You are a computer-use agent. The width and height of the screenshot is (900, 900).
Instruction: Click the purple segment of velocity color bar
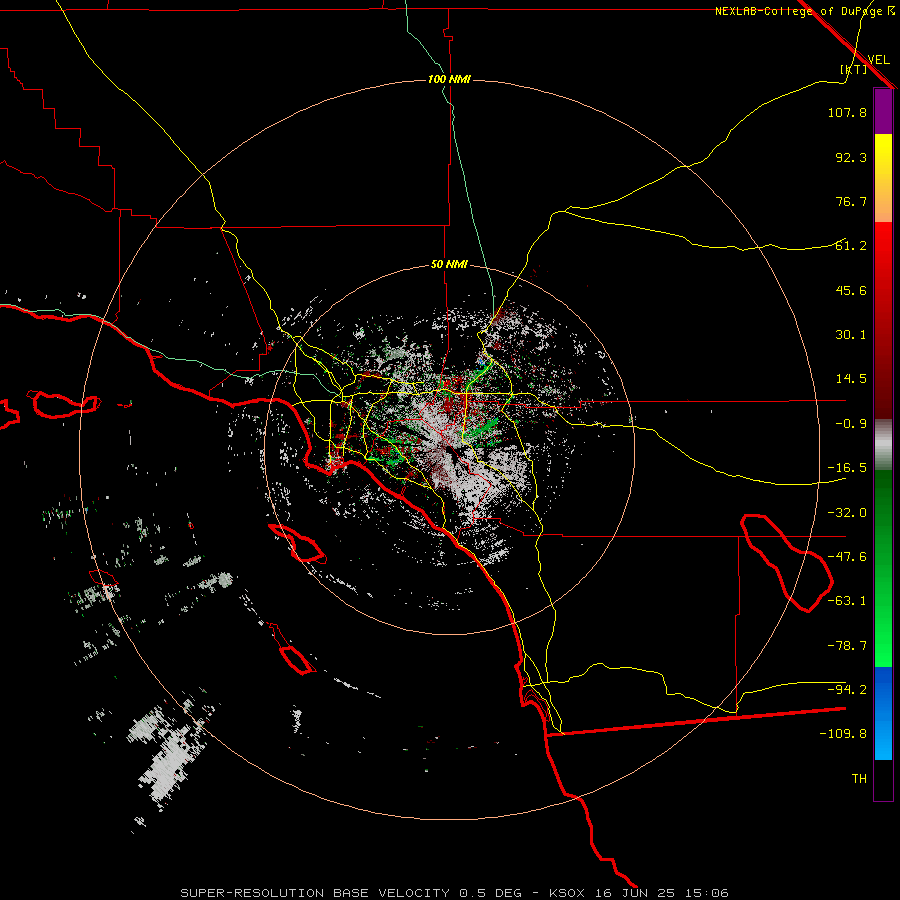[883, 111]
